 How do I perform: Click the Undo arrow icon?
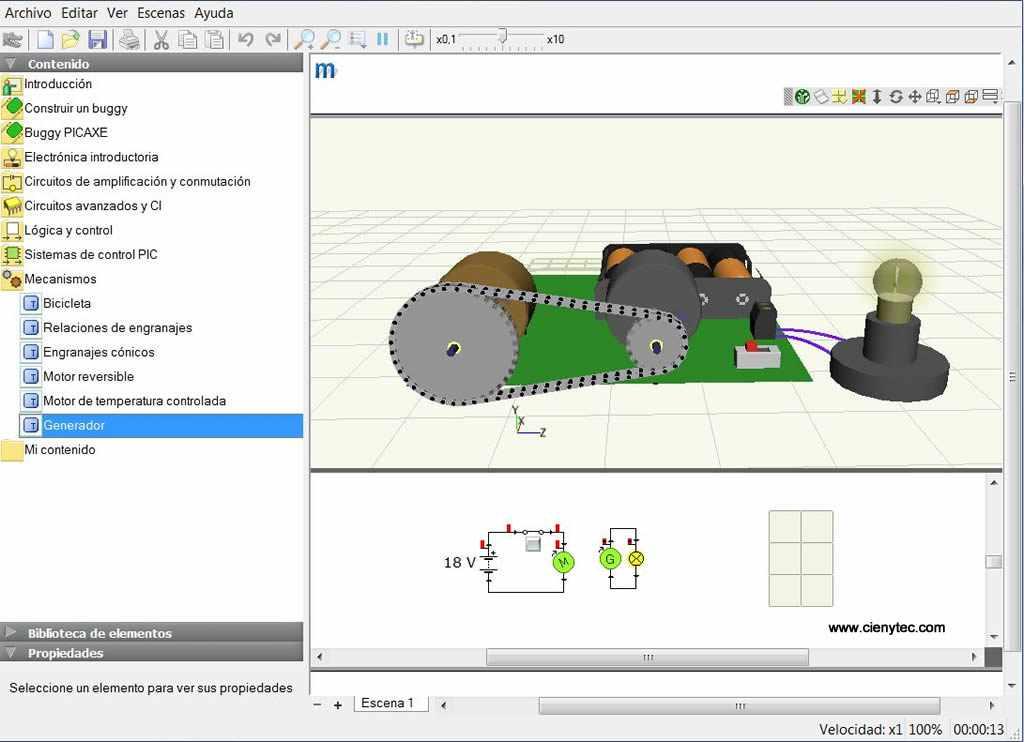pos(245,40)
